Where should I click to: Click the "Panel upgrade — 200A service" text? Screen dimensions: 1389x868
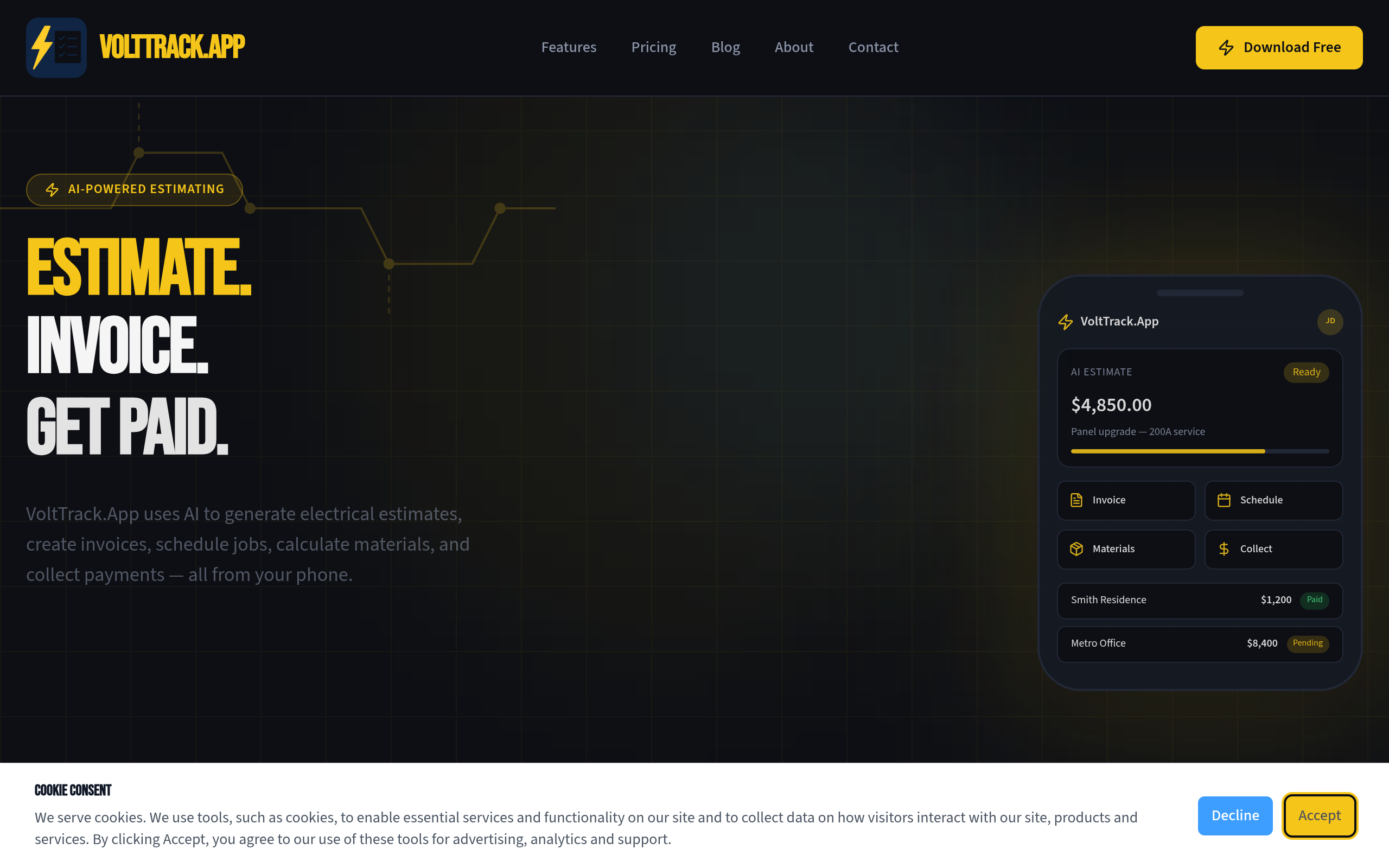tap(1138, 432)
